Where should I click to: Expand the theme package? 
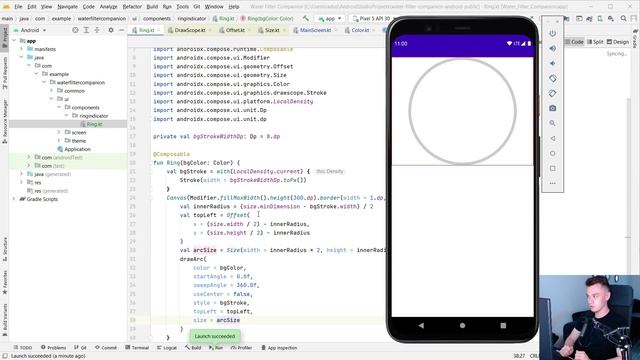pyautogui.click(x=59, y=141)
